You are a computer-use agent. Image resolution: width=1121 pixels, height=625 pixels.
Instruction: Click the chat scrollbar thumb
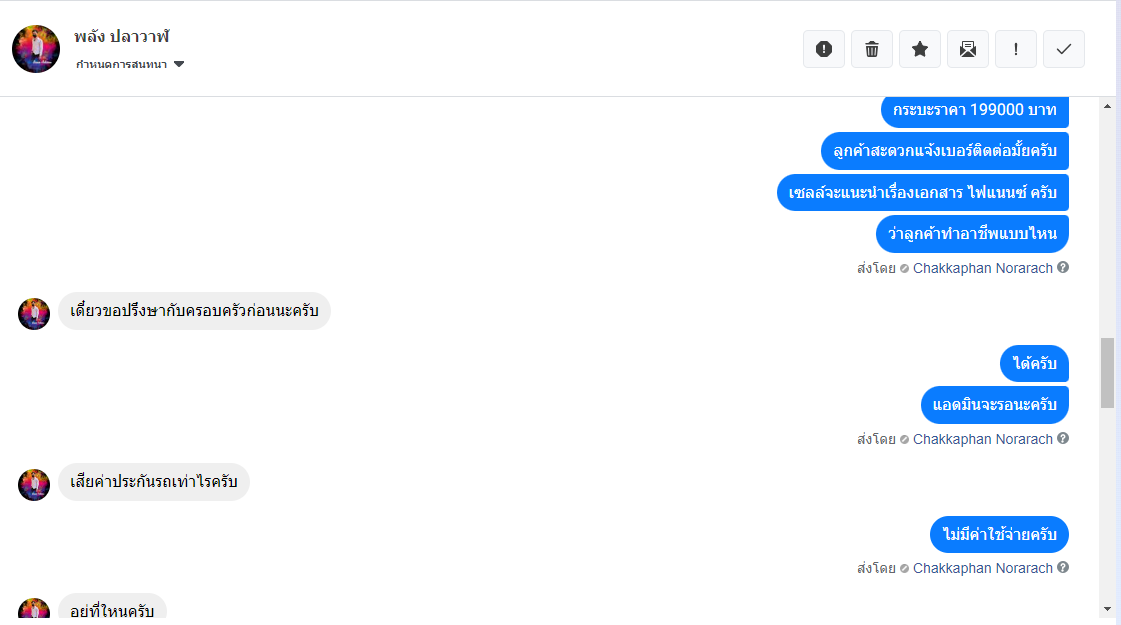point(1107,372)
